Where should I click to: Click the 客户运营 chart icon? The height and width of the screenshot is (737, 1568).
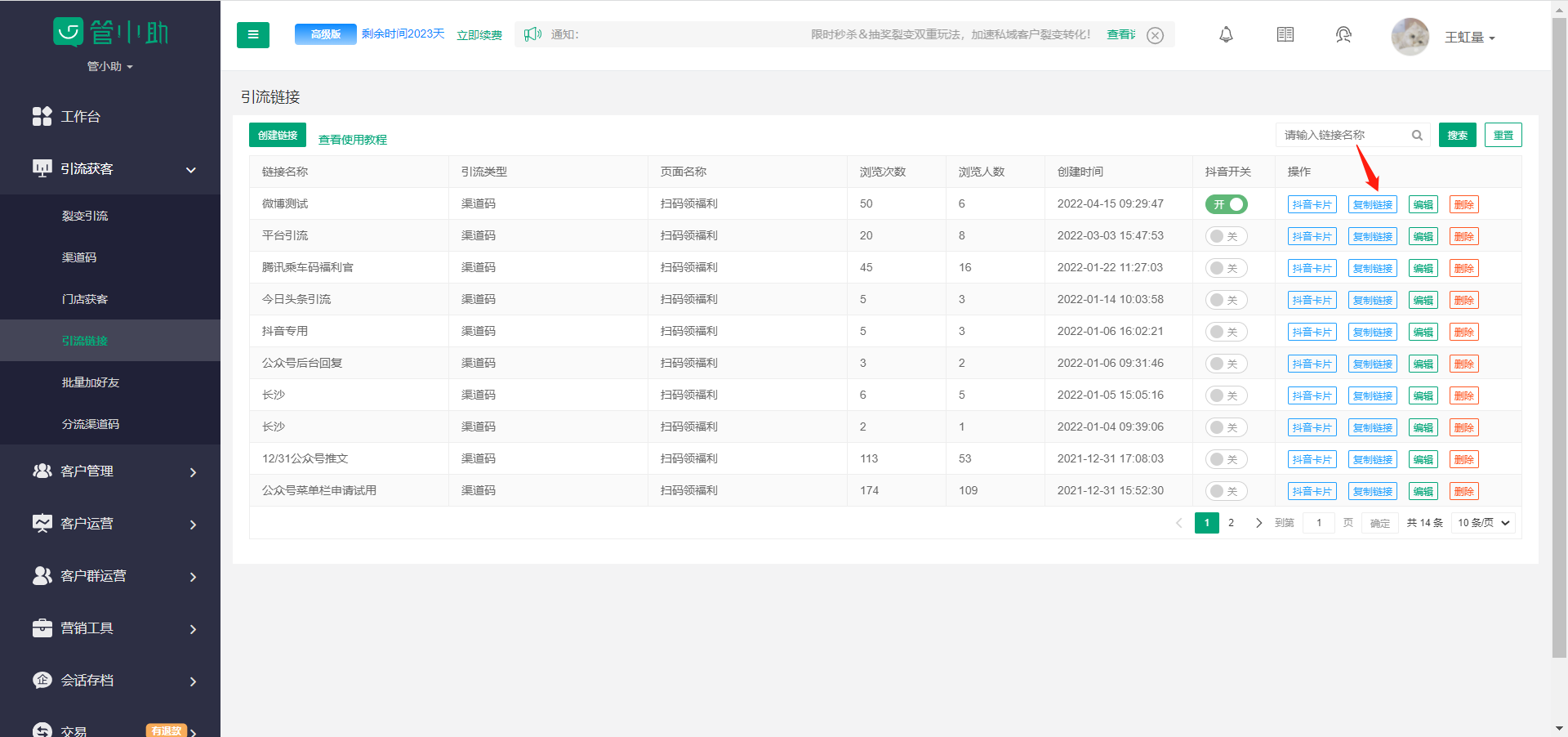click(42, 523)
